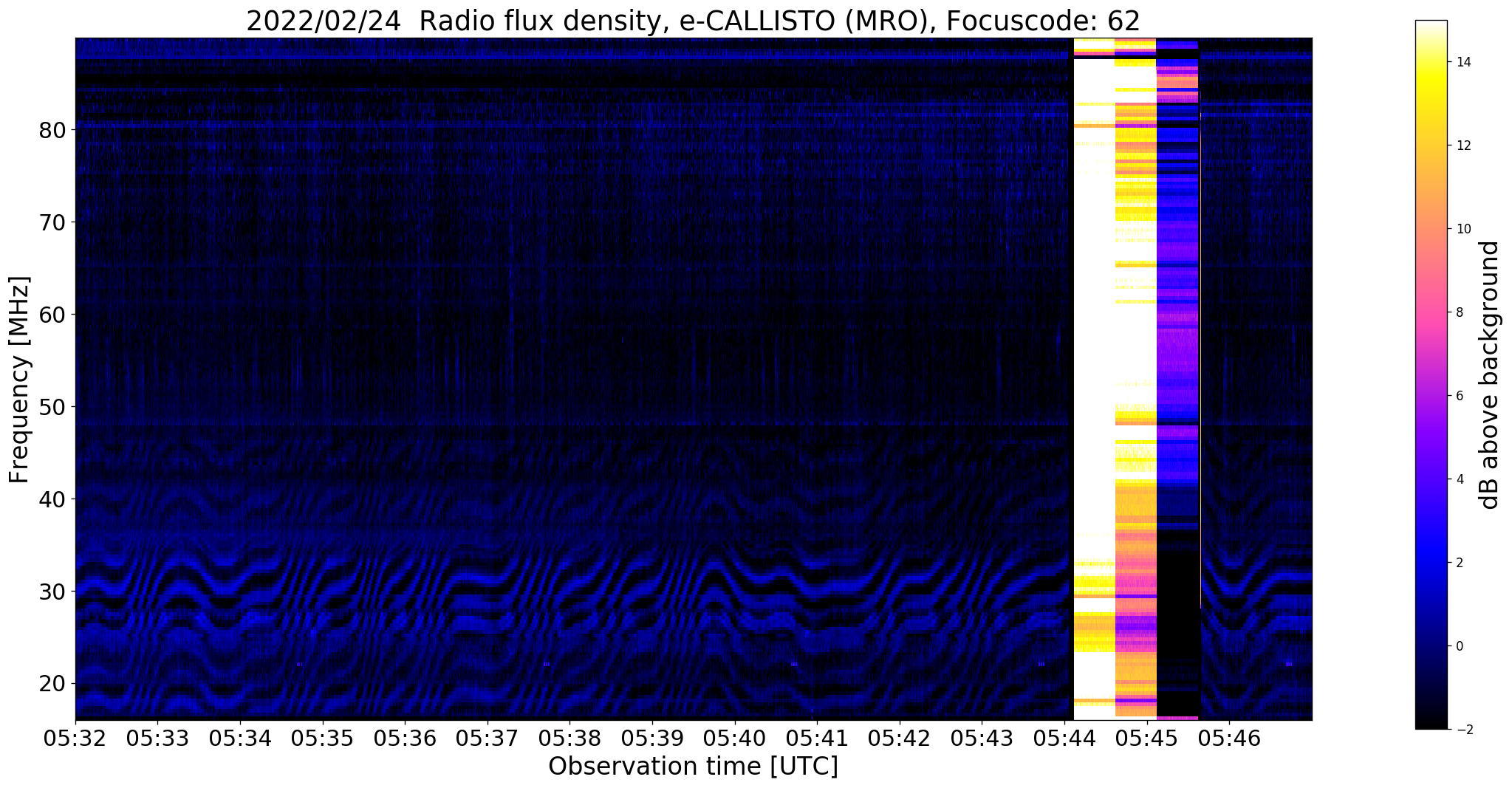1512x788 pixels.
Task: Click the 05:45 time tick label
Action: click(x=1147, y=737)
